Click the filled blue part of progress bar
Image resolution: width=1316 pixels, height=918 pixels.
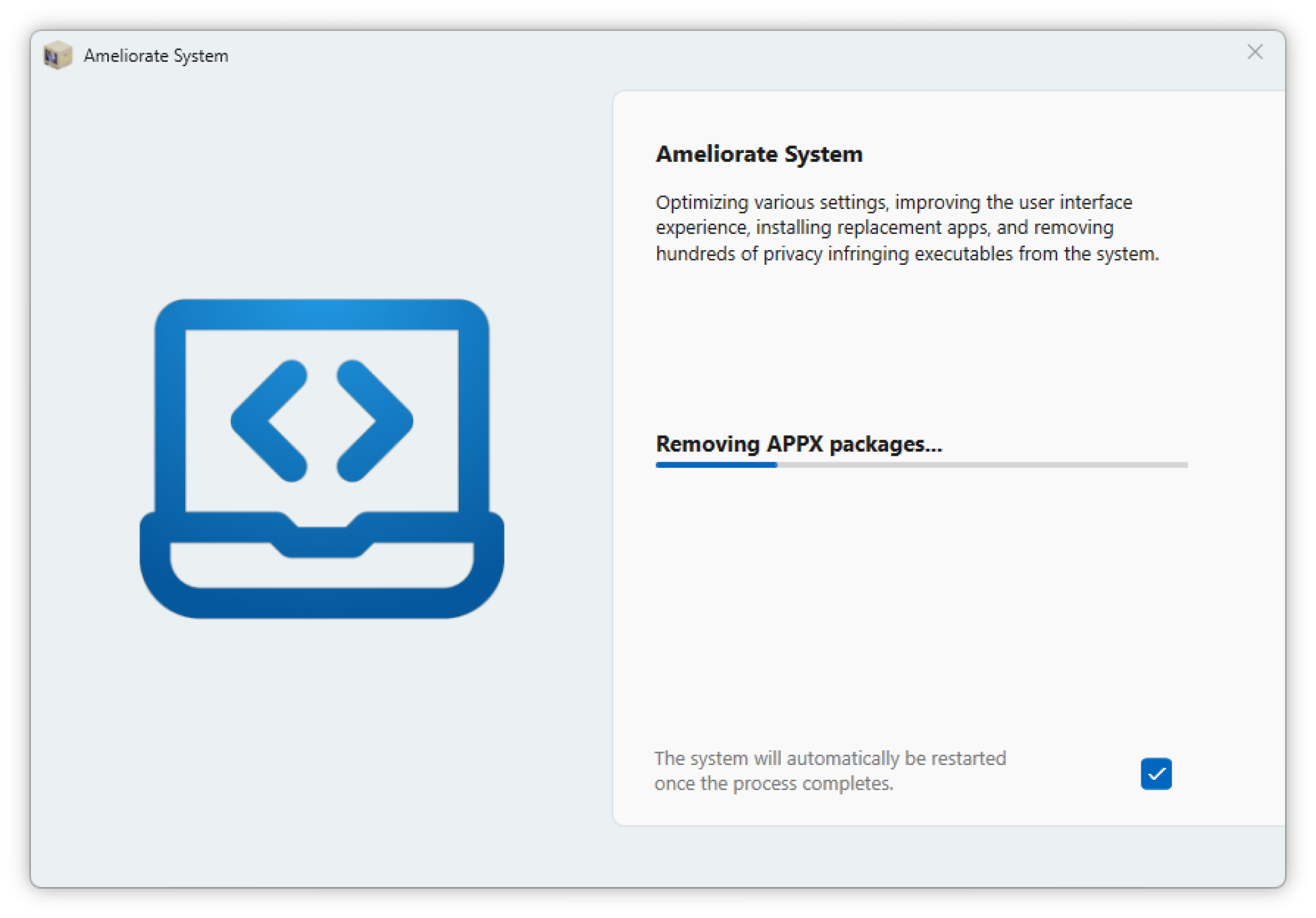716,465
